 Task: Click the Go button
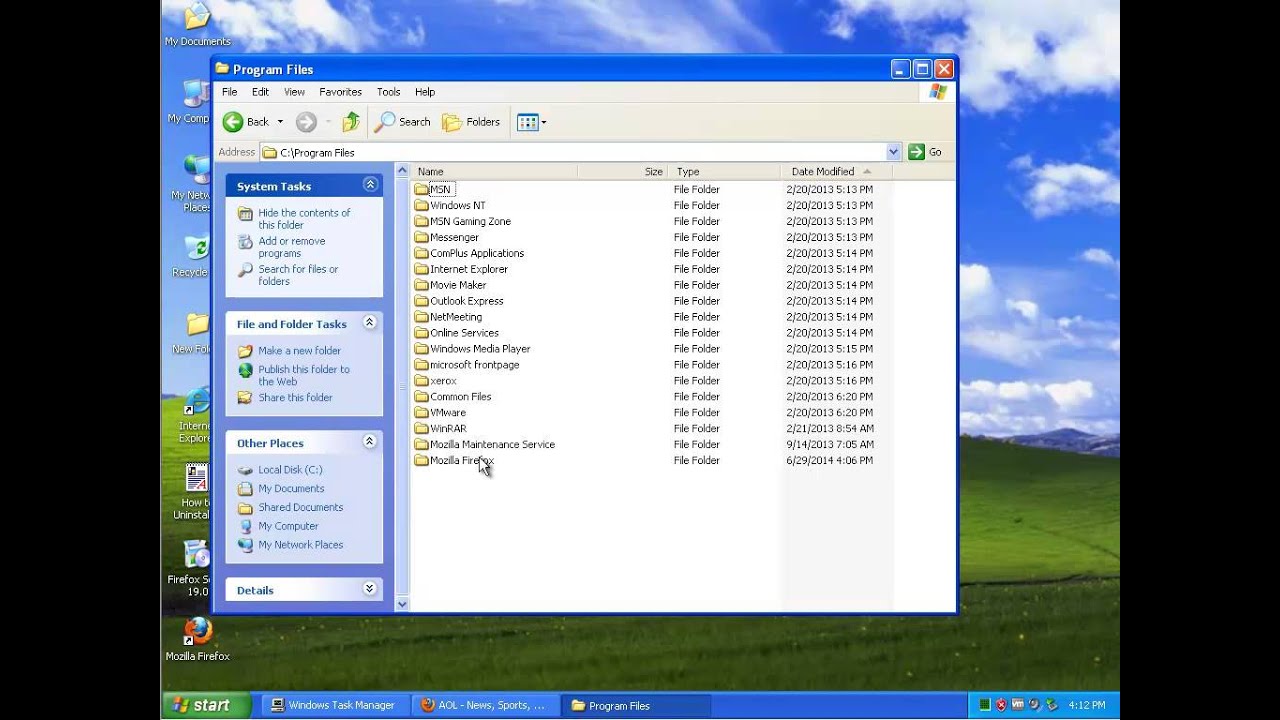tap(925, 152)
